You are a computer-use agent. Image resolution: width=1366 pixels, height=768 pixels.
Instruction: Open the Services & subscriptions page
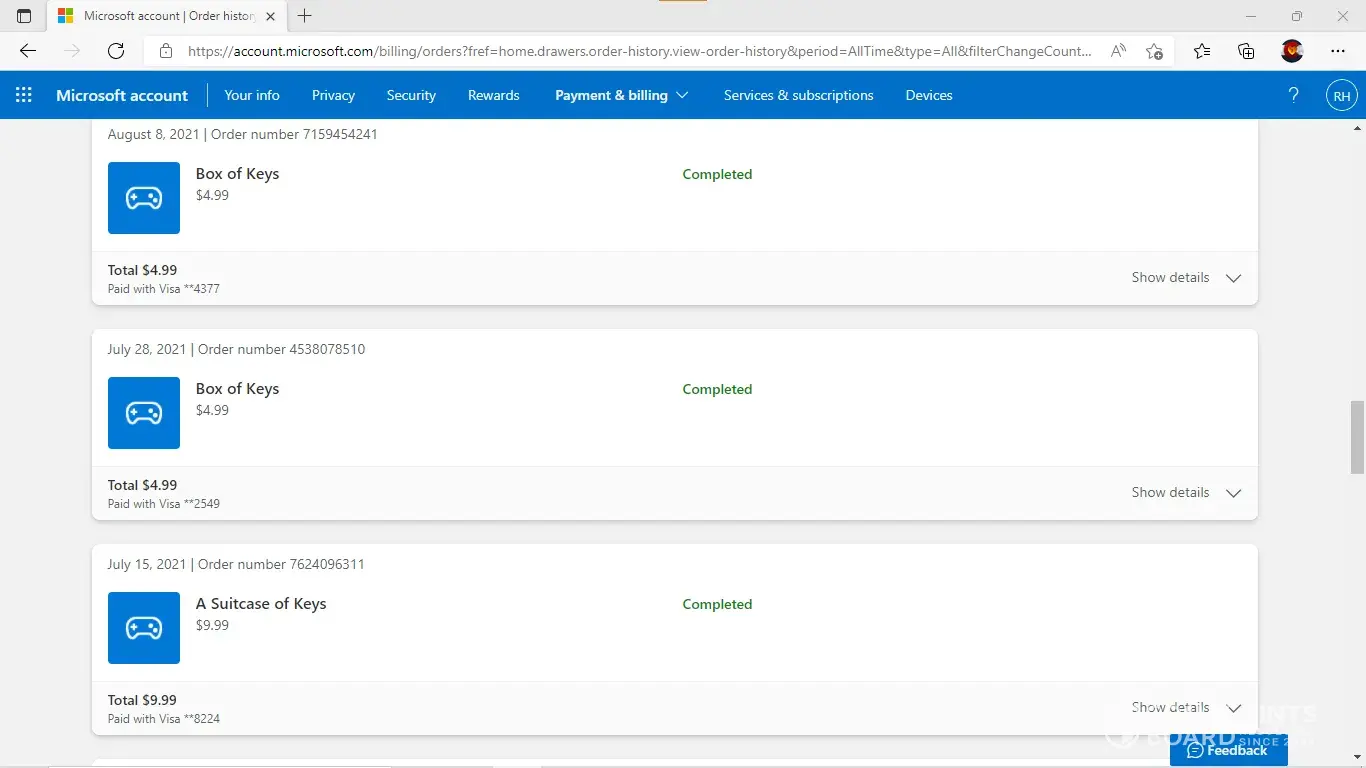point(798,95)
